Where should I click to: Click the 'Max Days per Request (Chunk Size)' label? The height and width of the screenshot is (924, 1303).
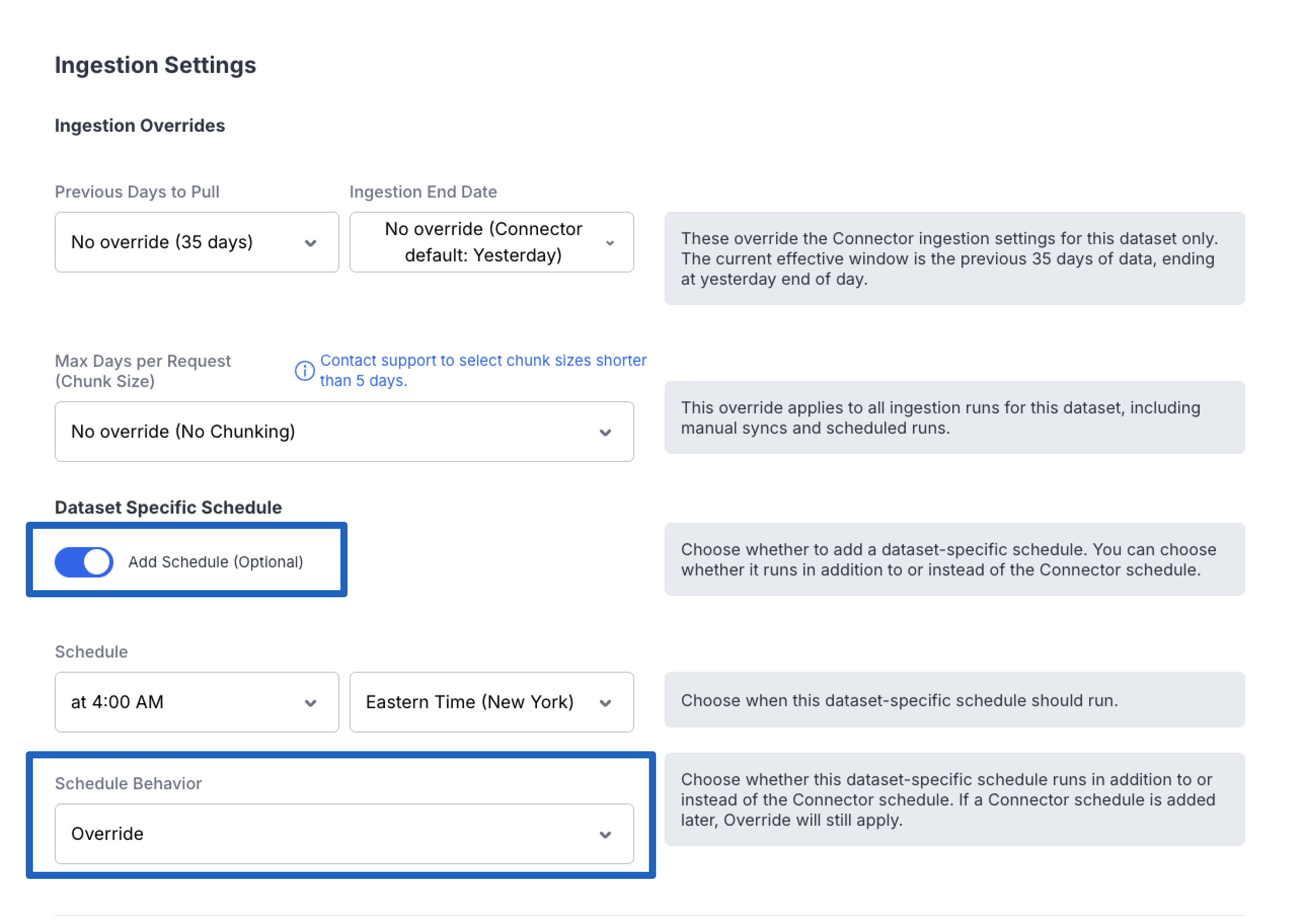point(143,371)
